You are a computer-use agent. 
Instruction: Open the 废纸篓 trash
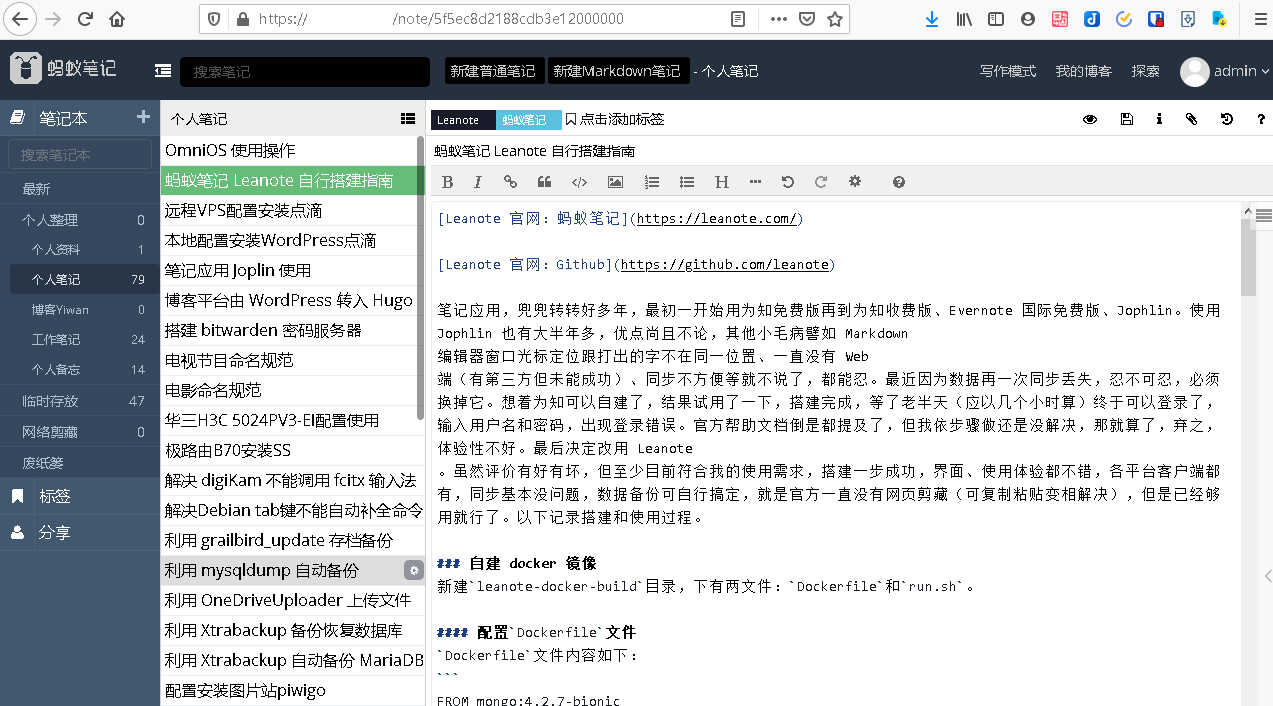pyautogui.click(x=80, y=463)
